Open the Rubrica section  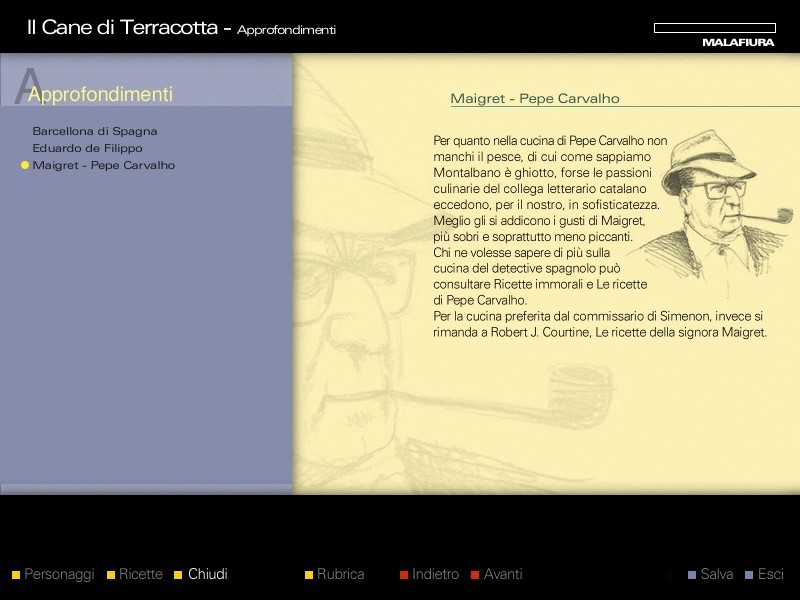(340, 574)
